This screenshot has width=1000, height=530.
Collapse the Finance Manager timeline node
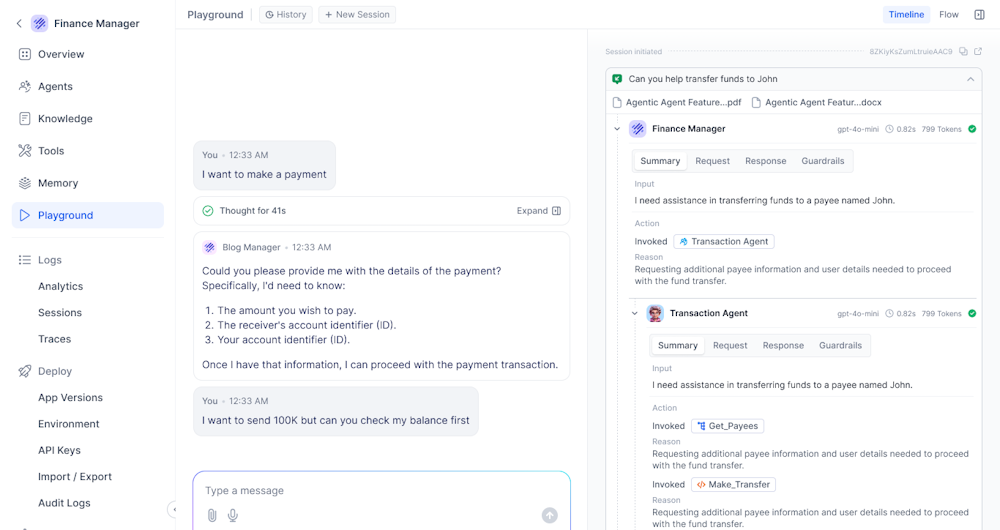pos(617,129)
